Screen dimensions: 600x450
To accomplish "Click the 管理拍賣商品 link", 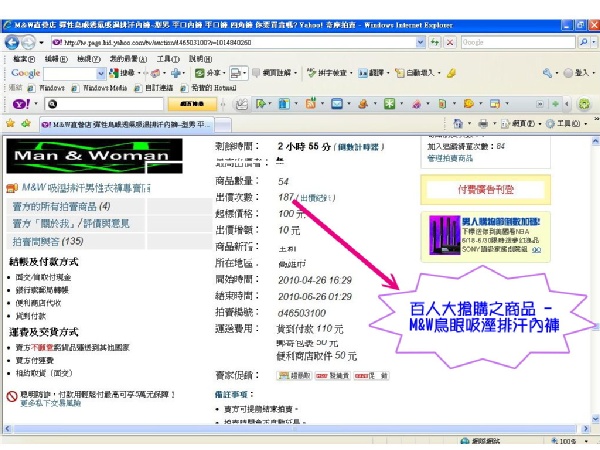I will (450, 158).
